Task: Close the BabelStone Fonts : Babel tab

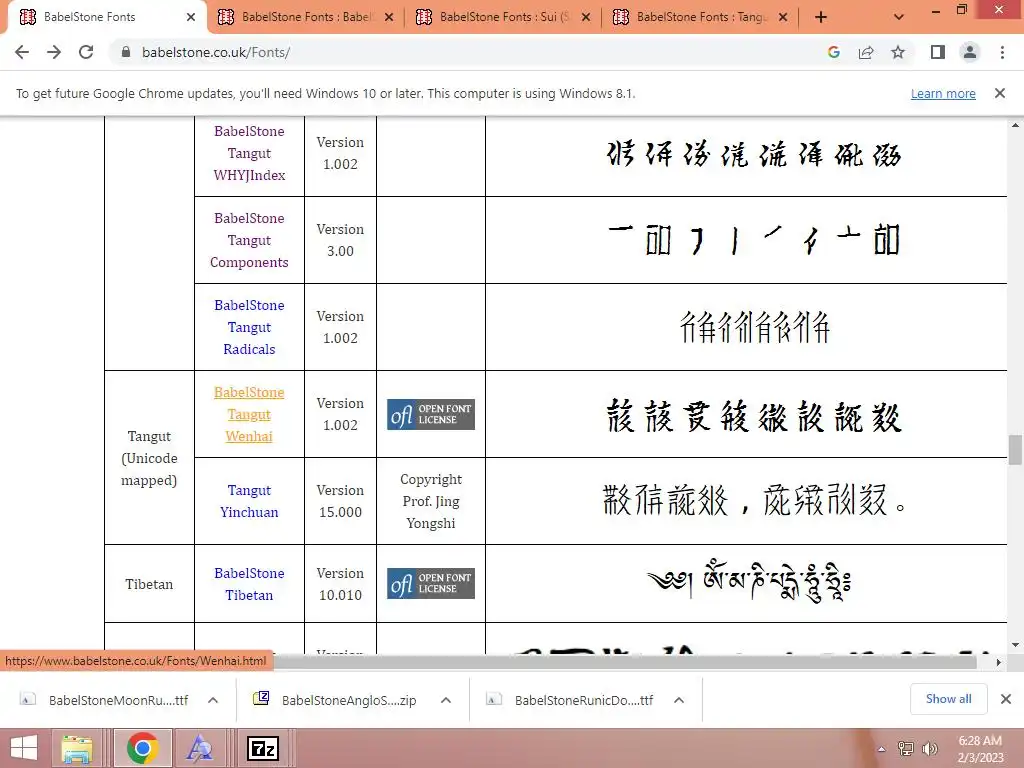Action: point(389,18)
